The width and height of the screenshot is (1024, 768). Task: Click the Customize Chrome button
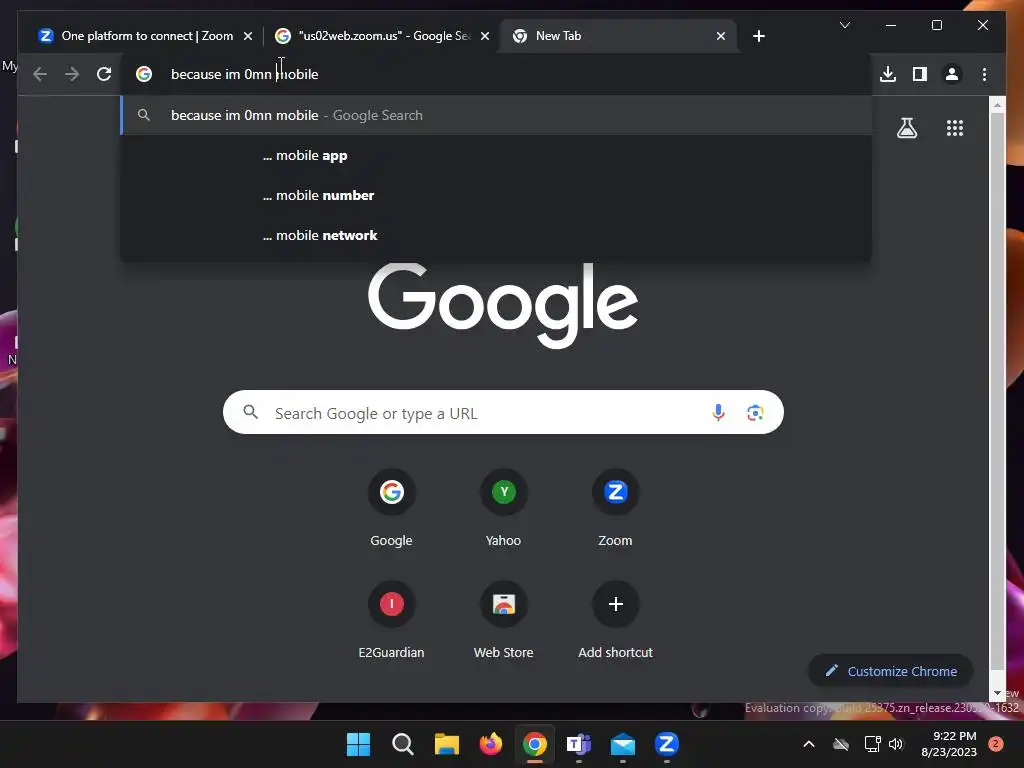click(891, 671)
